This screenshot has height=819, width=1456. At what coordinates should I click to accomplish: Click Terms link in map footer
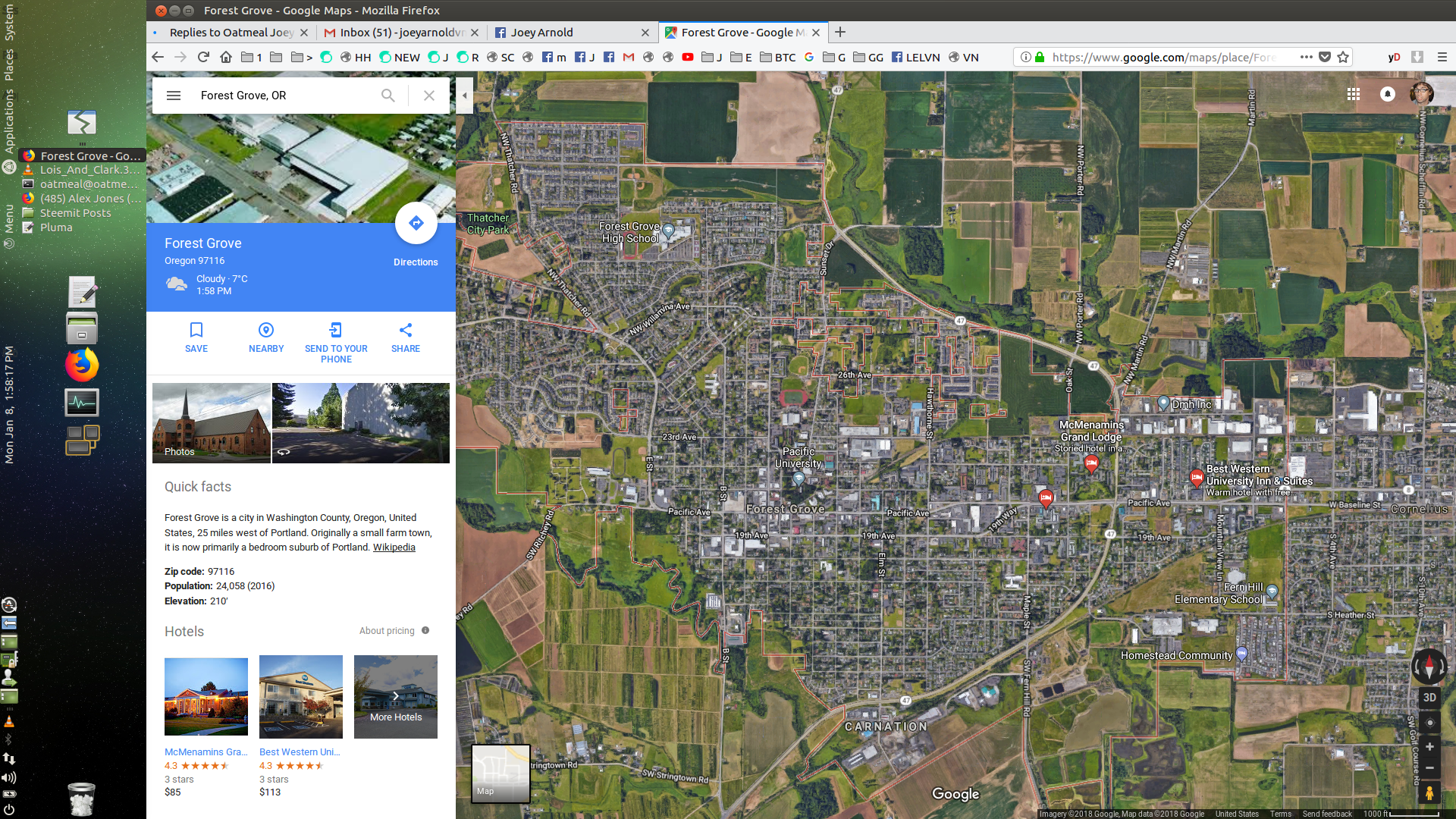tap(1281, 814)
